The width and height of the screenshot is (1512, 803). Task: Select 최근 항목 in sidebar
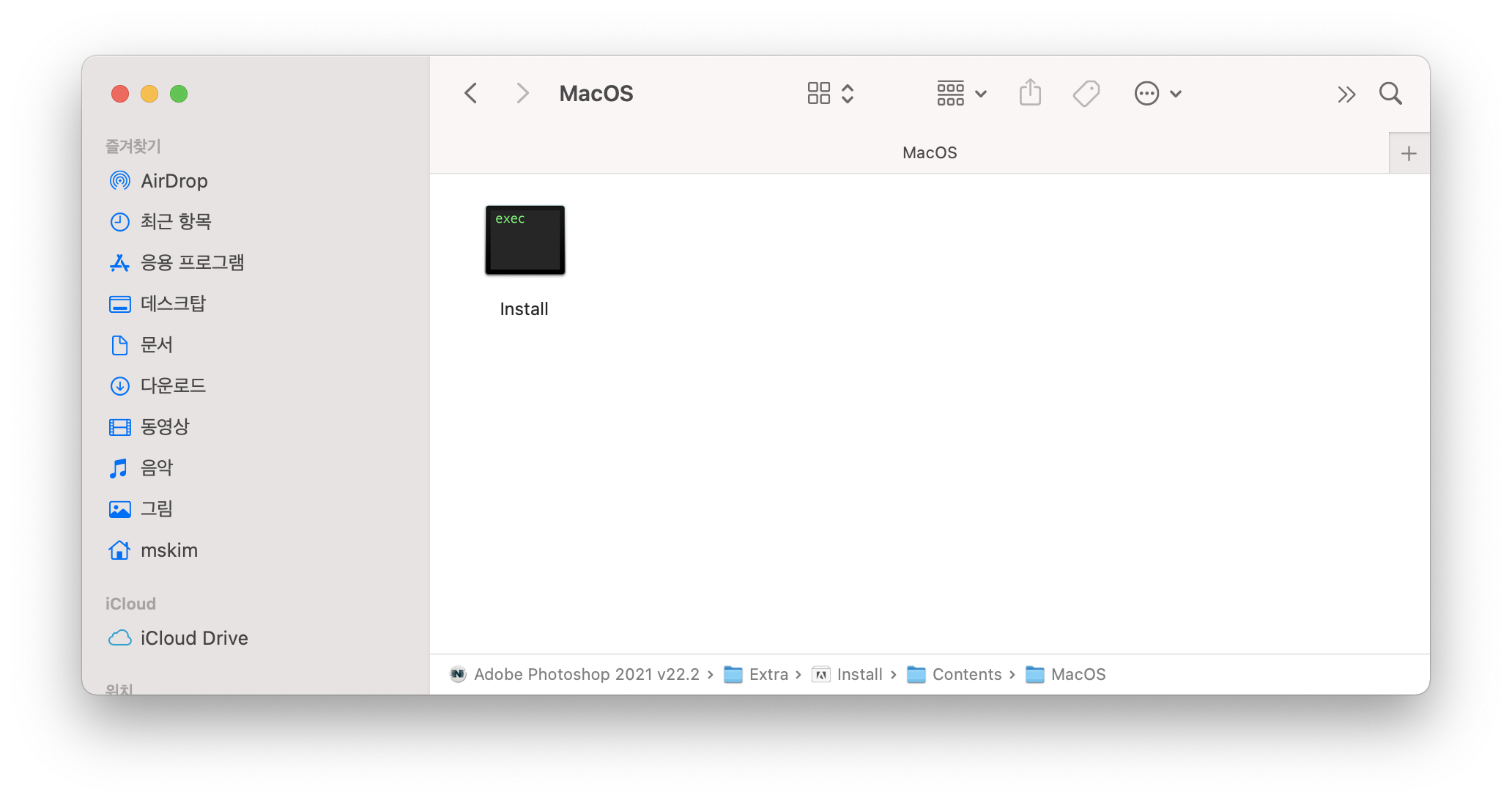pos(176,221)
